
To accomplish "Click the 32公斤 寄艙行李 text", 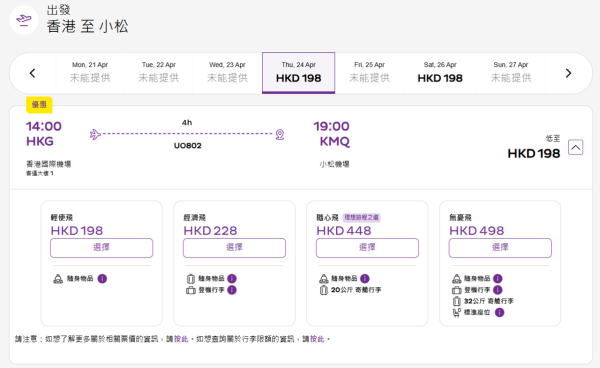I will [x=489, y=301].
